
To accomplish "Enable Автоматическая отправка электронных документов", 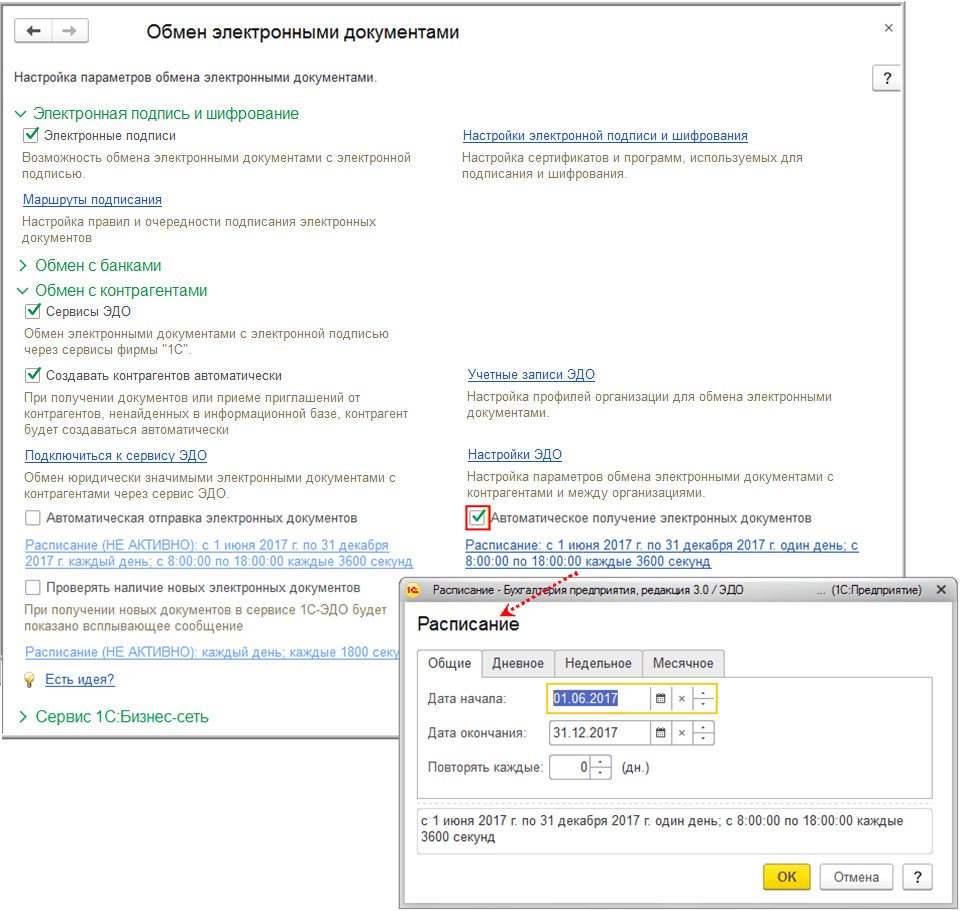I will tap(33, 518).
